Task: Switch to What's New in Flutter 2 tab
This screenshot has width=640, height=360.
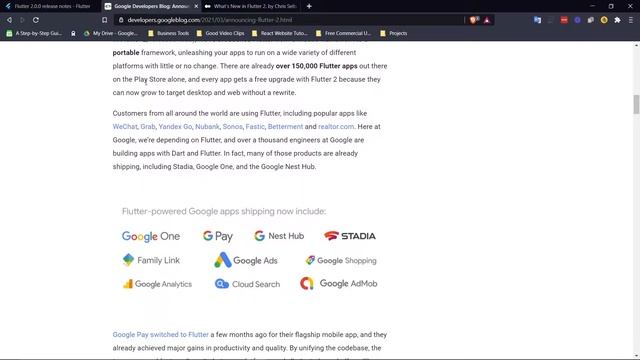Action: [251, 6]
